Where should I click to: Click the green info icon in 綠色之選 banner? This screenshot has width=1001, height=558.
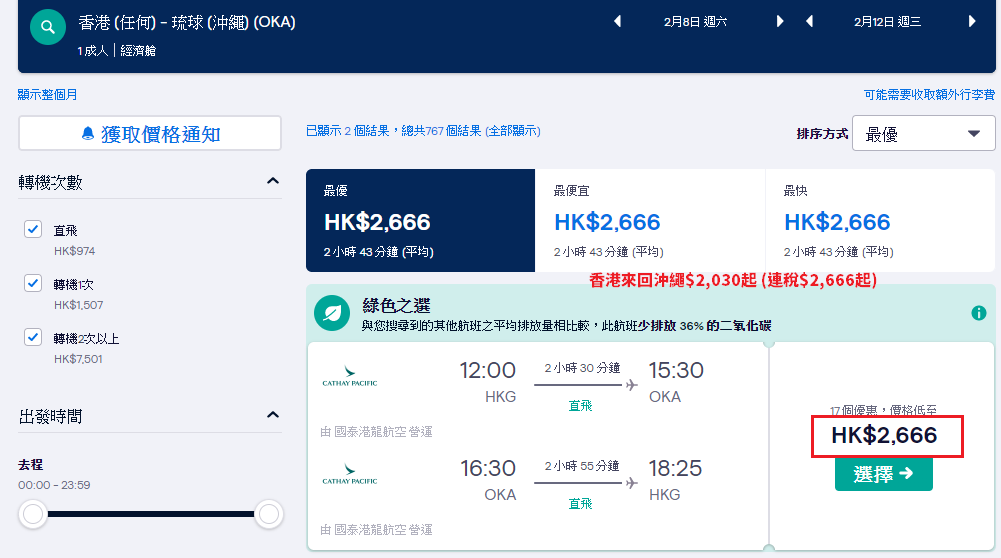(x=979, y=313)
